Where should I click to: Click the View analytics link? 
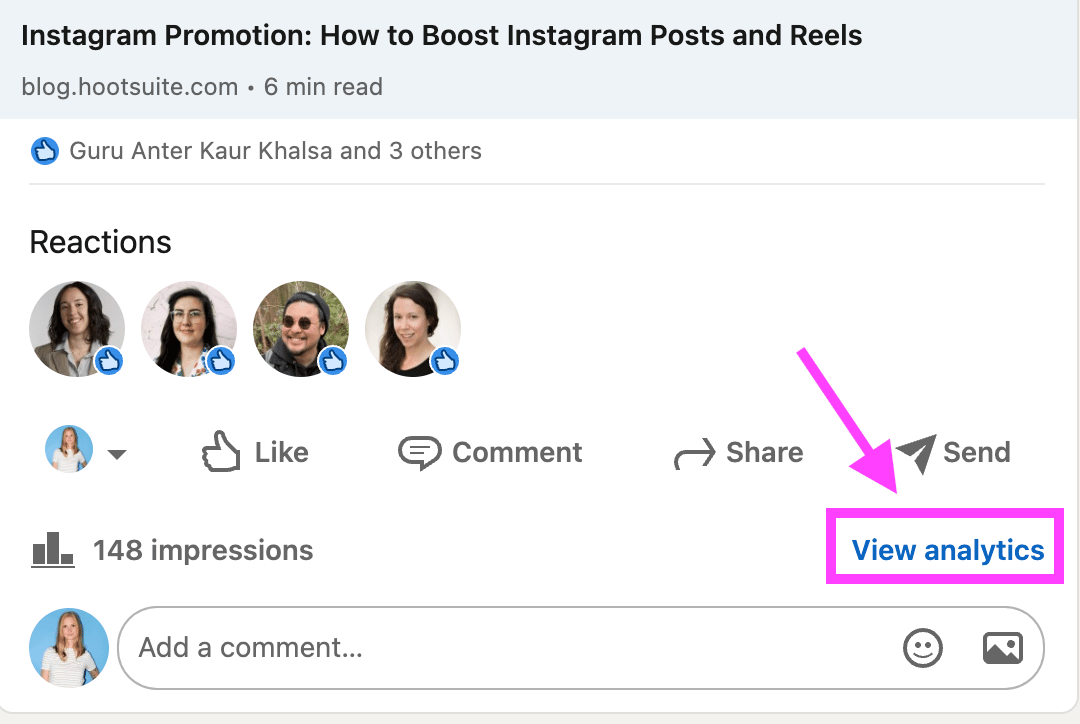coord(947,550)
